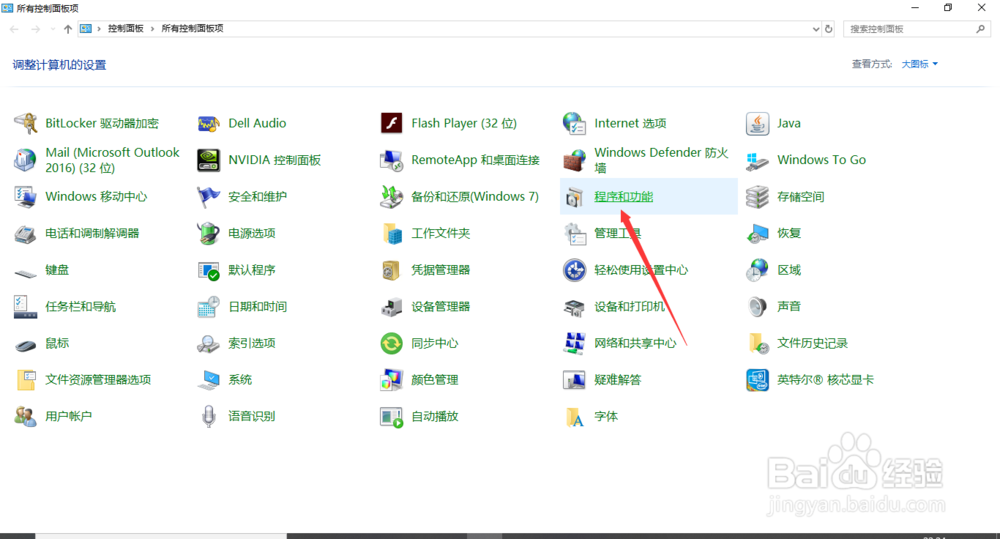1000x539 pixels.
Task: Click the 控制面板 breadcrumb segment
Action: (126, 29)
